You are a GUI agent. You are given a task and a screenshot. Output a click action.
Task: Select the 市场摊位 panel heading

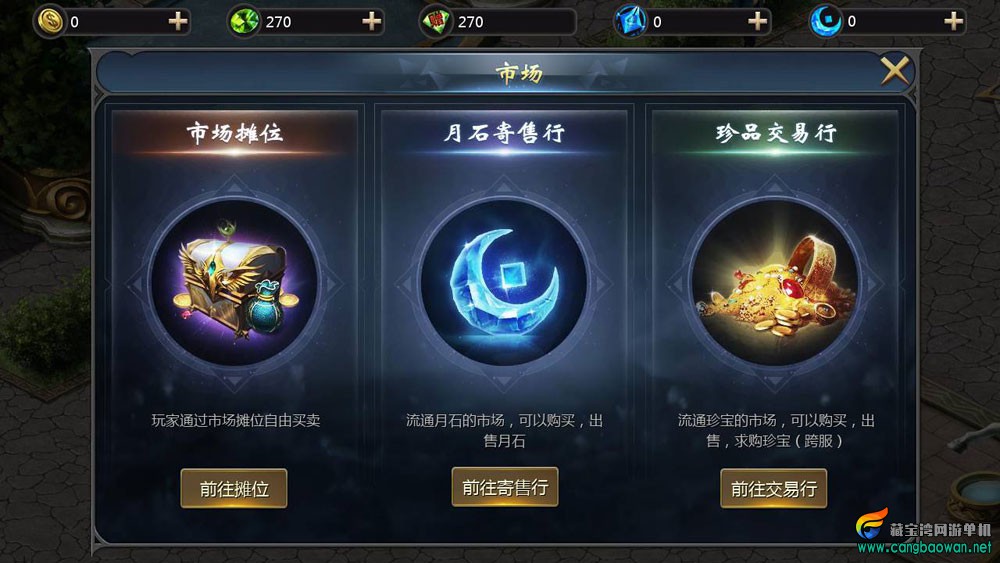click(x=235, y=133)
